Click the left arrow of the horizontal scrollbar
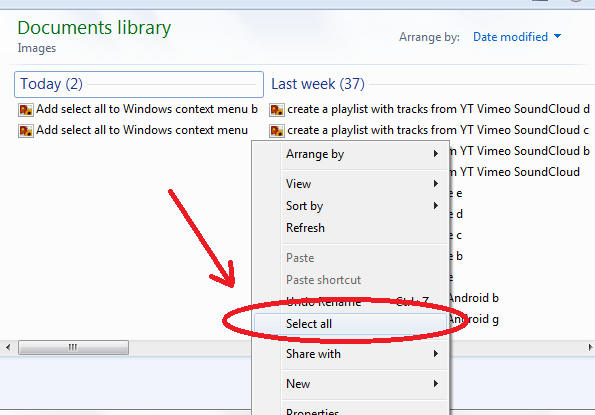The width and height of the screenshot is (595, 415). coord(8,347)
